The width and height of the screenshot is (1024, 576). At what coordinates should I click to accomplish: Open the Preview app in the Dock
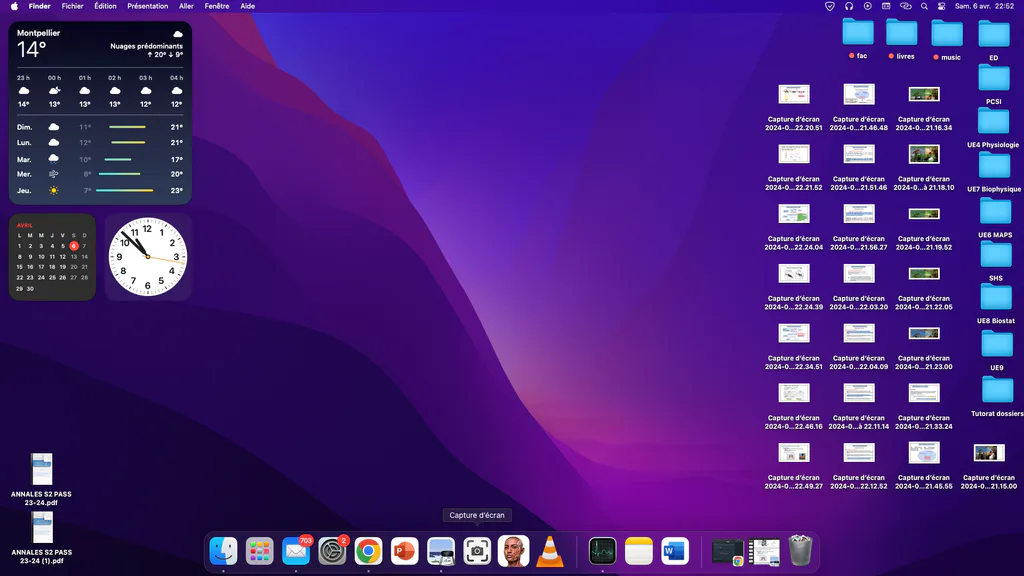point(441,551)
